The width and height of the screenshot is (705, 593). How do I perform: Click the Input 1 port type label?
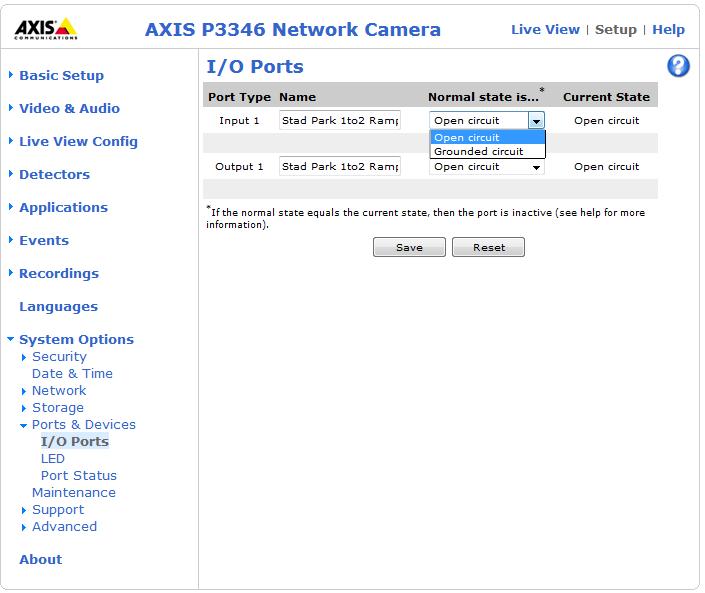tap(239, 120)
